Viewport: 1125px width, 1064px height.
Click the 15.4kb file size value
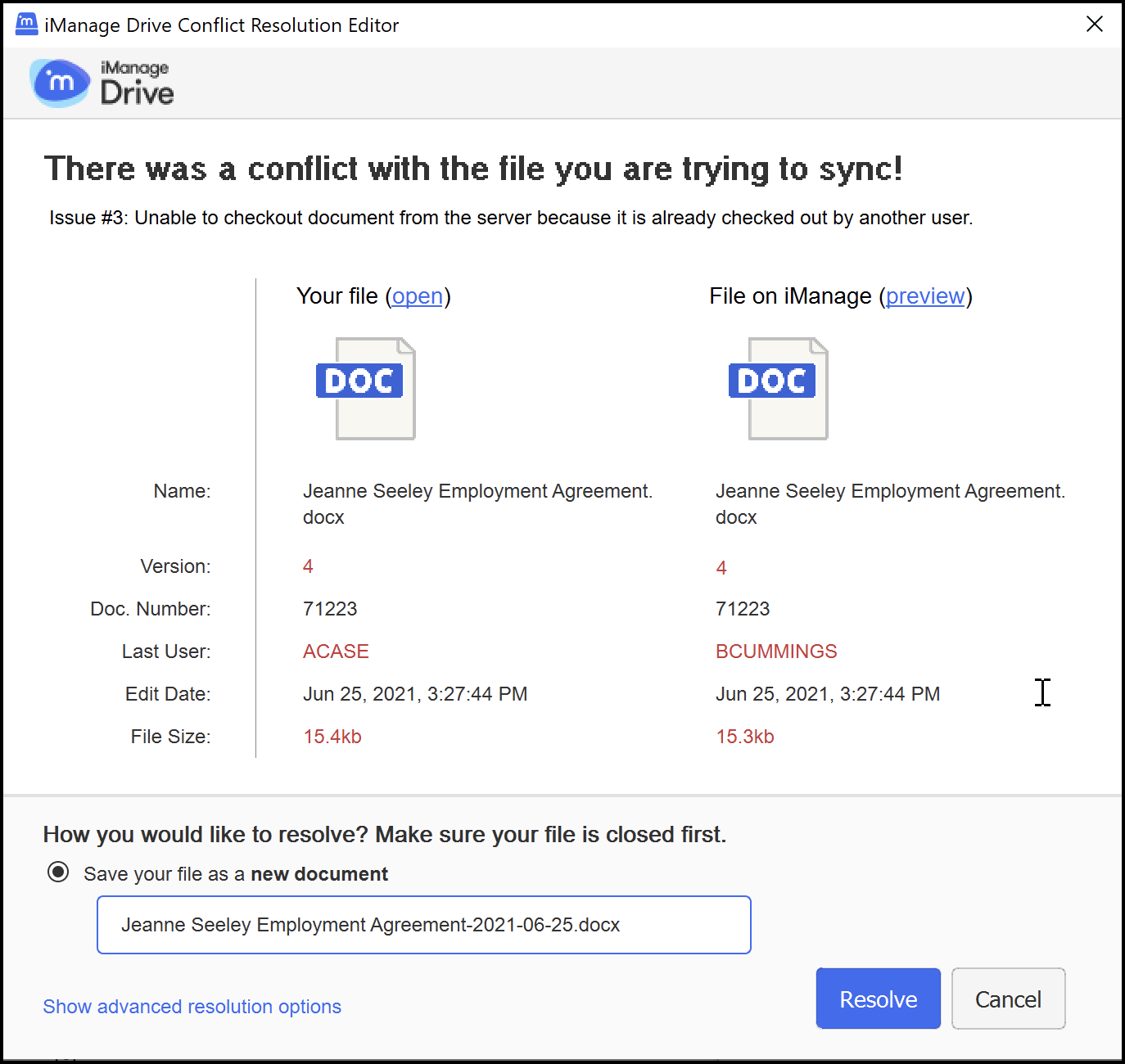pyautogui.click(x=332, y=737)
